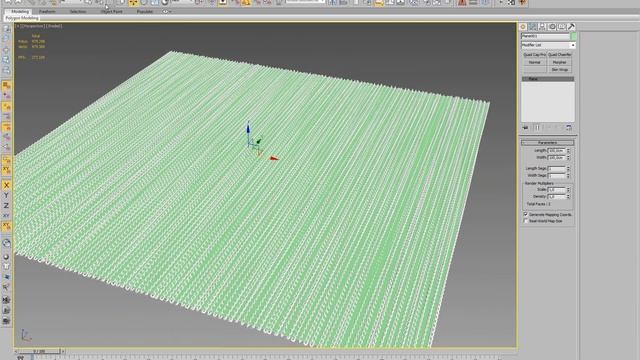
Task: Click Configure Modifier Sets icon
Action: (569, 128)
